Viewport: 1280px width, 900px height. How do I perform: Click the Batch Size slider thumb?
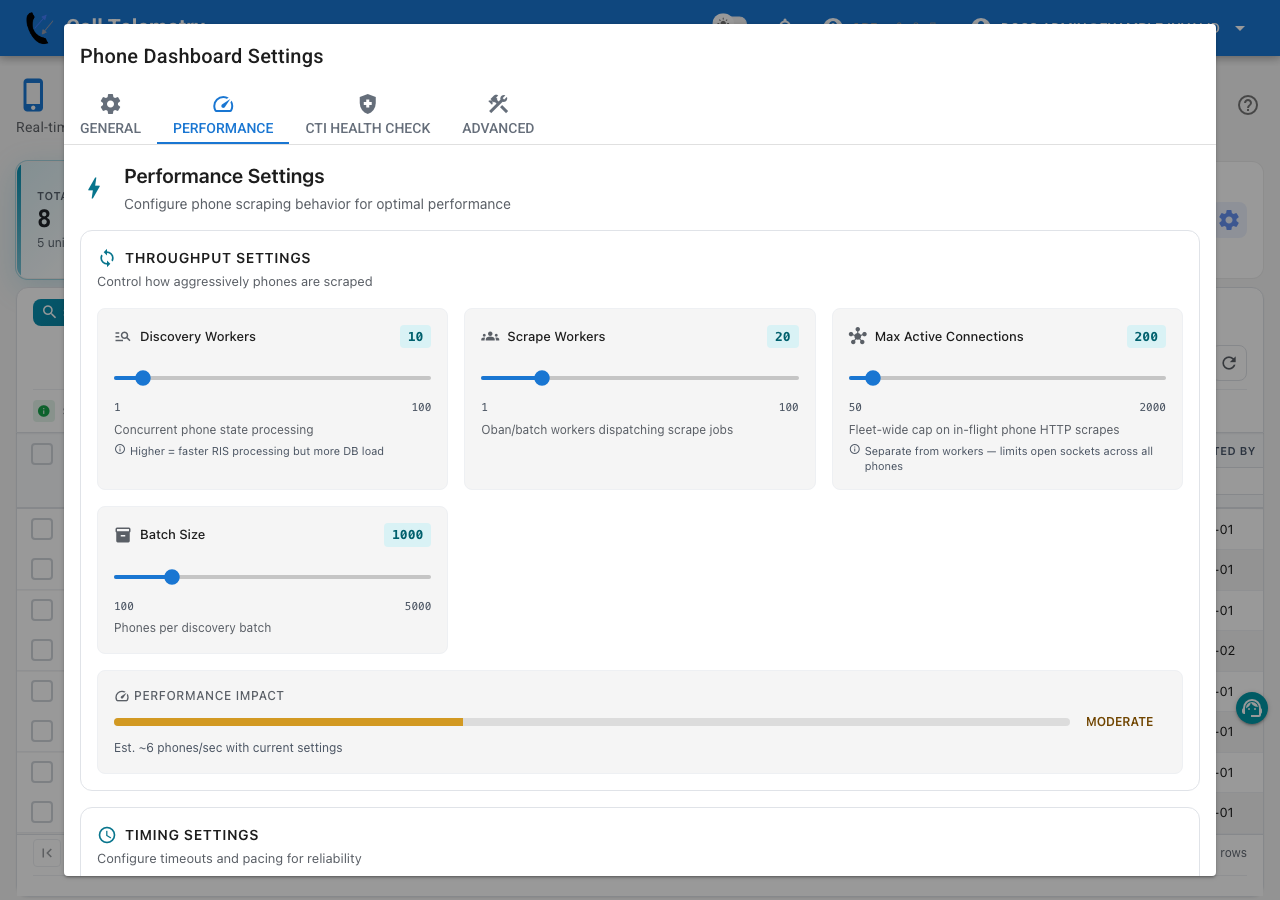tap(172, 577)
